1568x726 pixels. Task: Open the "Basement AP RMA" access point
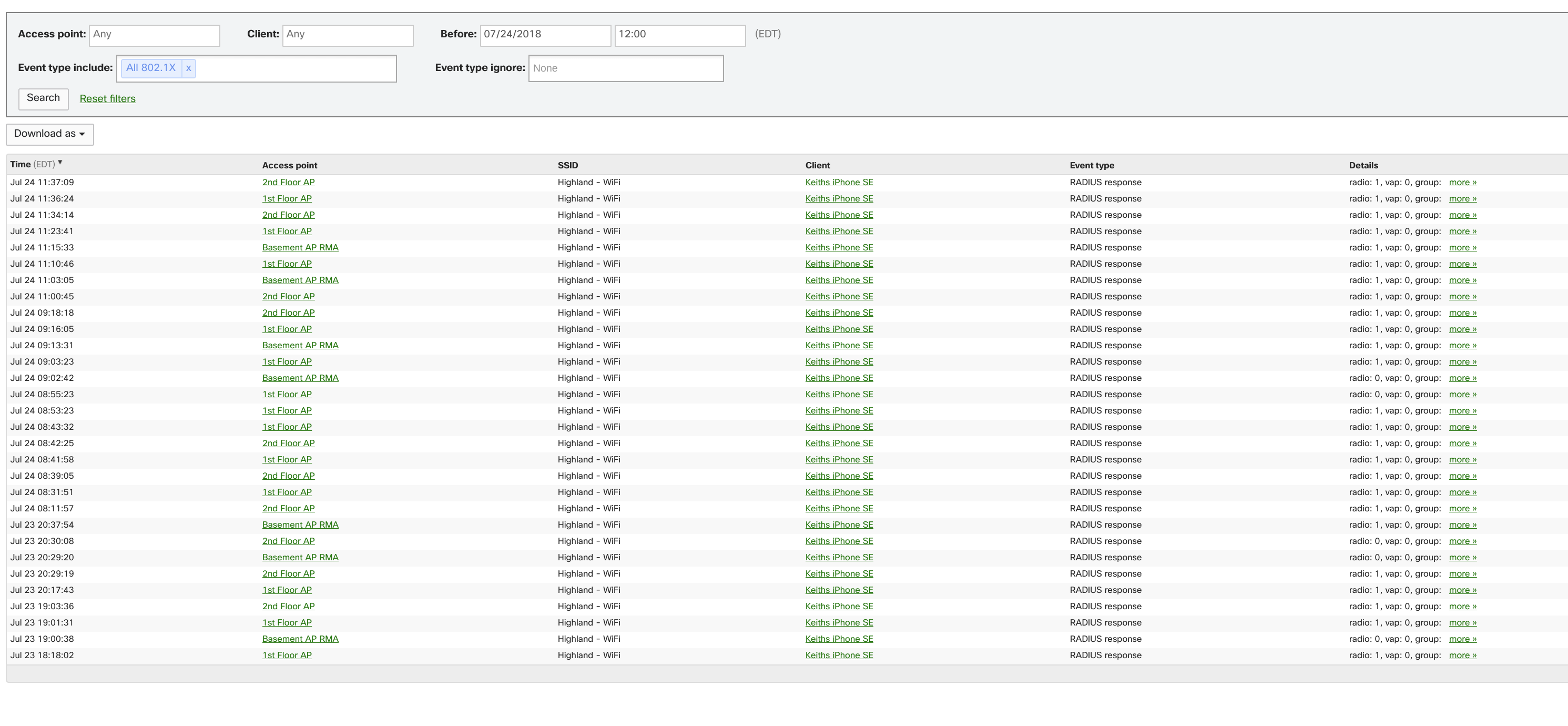click(301, 247)
